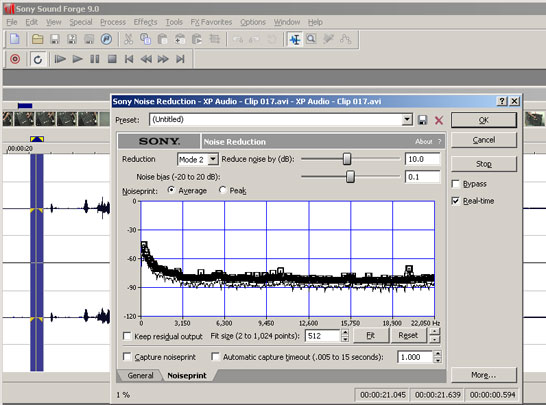Viewport: 546px width, 405px height.
Task: Select Peak noiseprint radio button
Action: point(222,190)
